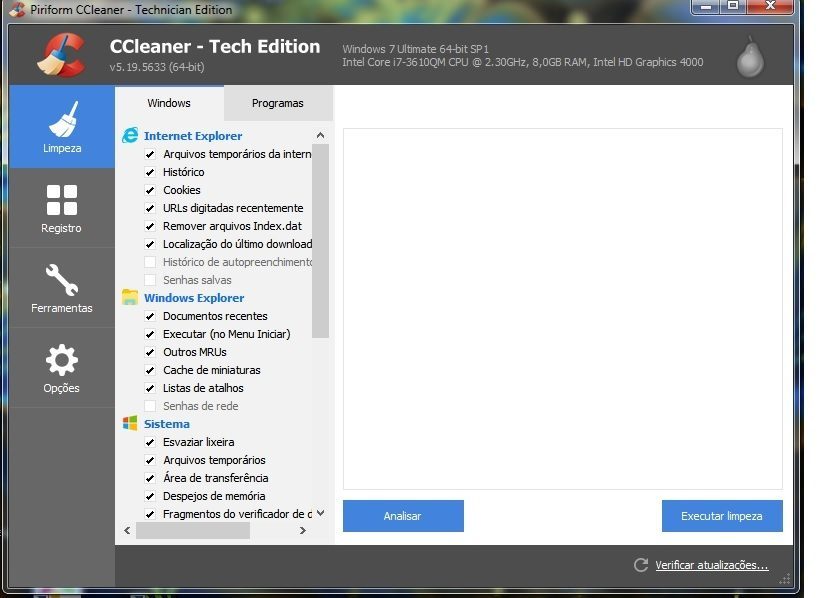
Task: Click the CCleaner logo in header
Action: point(61,55)
